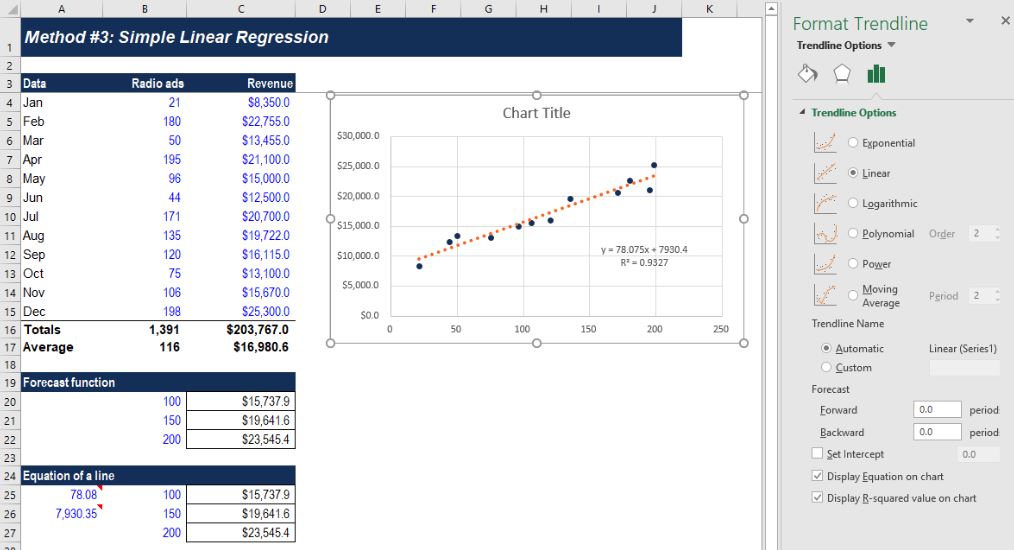Select the Power trendline option
The height and width of the screenshot is (550, 1014).
(853, 264)
